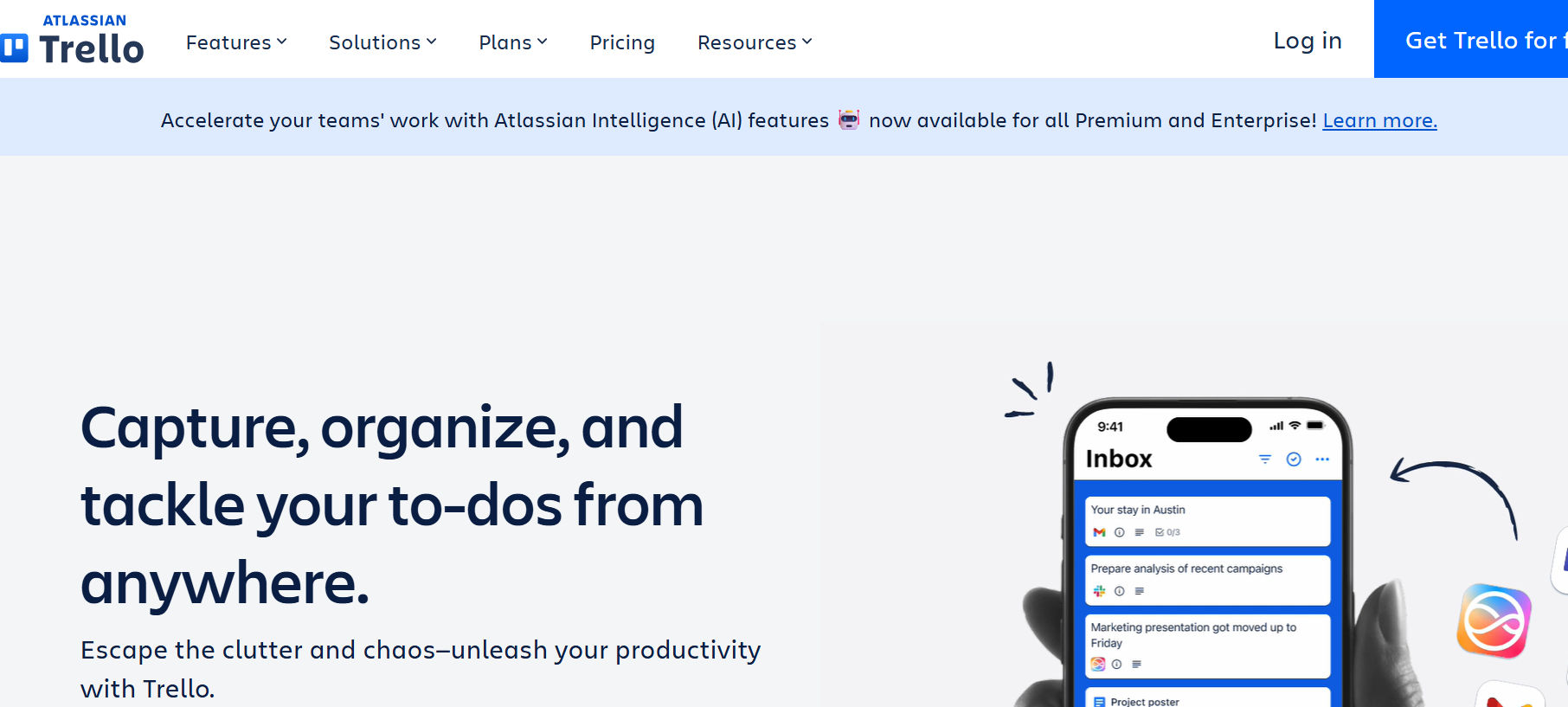Open the Resources dropdown menu
This screenshot has width=1568, height=707.
point(755,42)
